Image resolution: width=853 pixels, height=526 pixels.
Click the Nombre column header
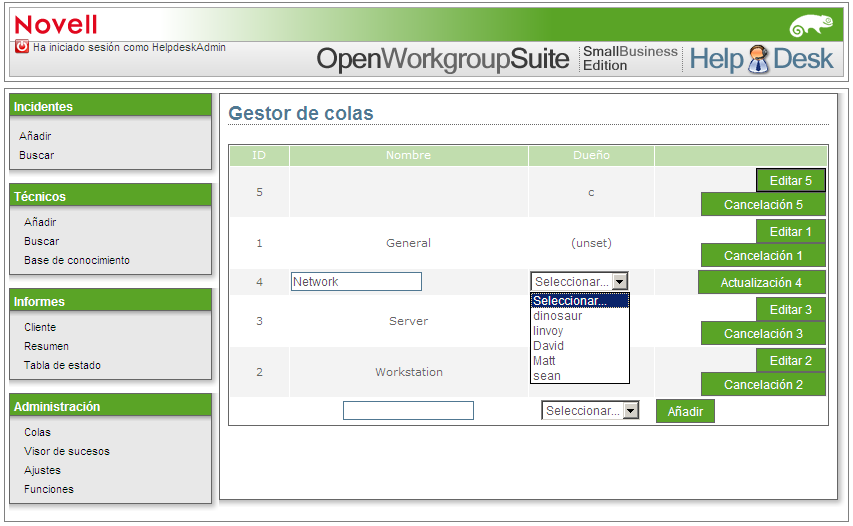pos(409,156)
